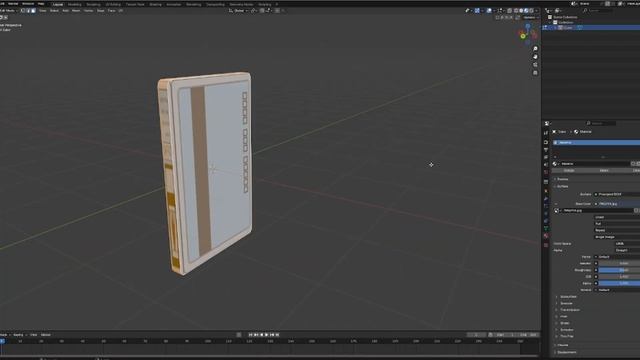Toggle auto keying in timeline

239,335
